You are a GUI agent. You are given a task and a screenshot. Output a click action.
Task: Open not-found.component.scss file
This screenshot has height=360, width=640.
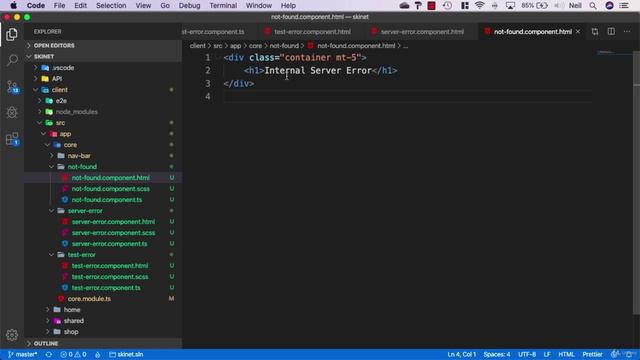(103, 189)
